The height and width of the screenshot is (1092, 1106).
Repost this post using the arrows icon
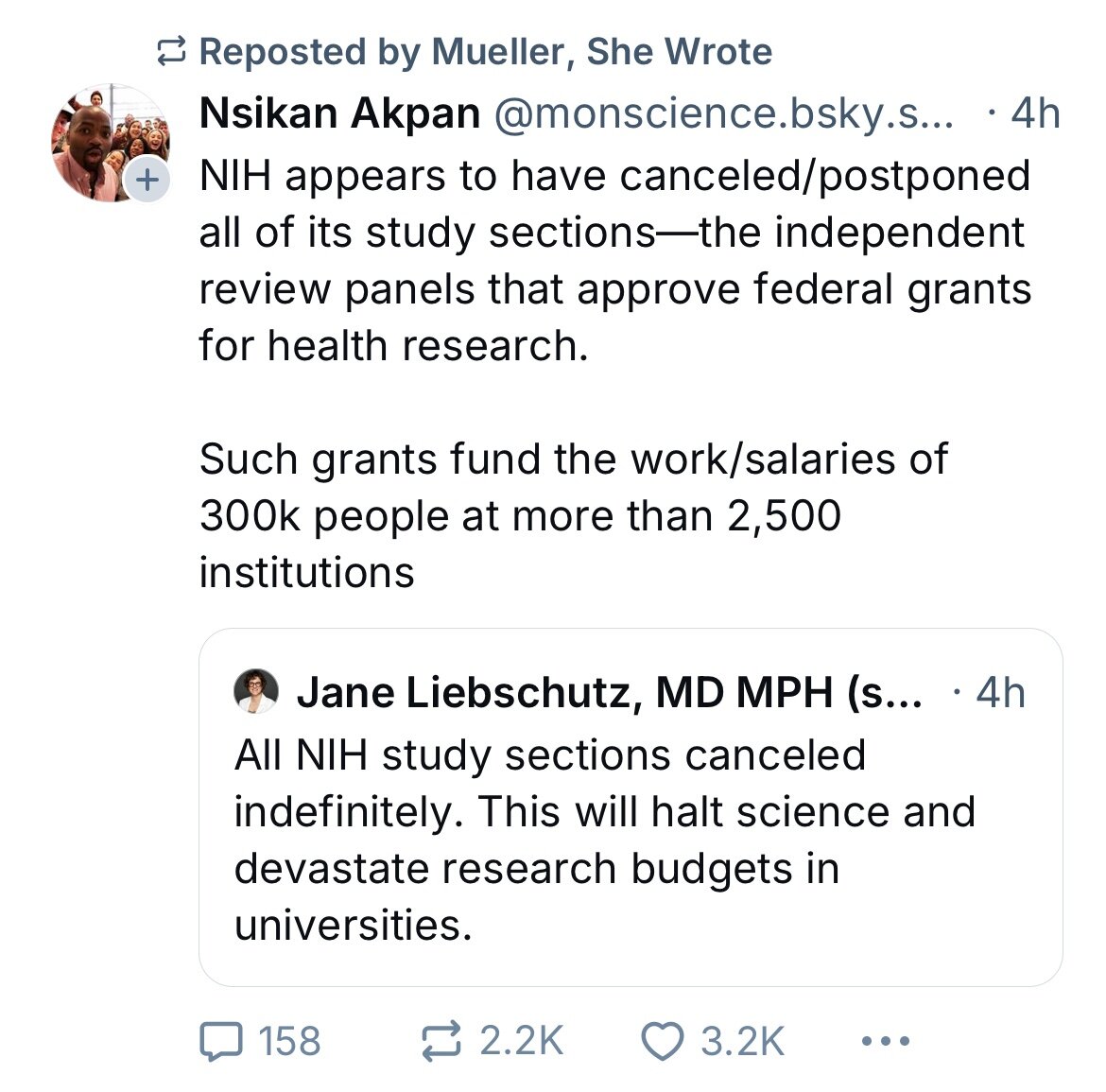click(x=441, y=1041)
